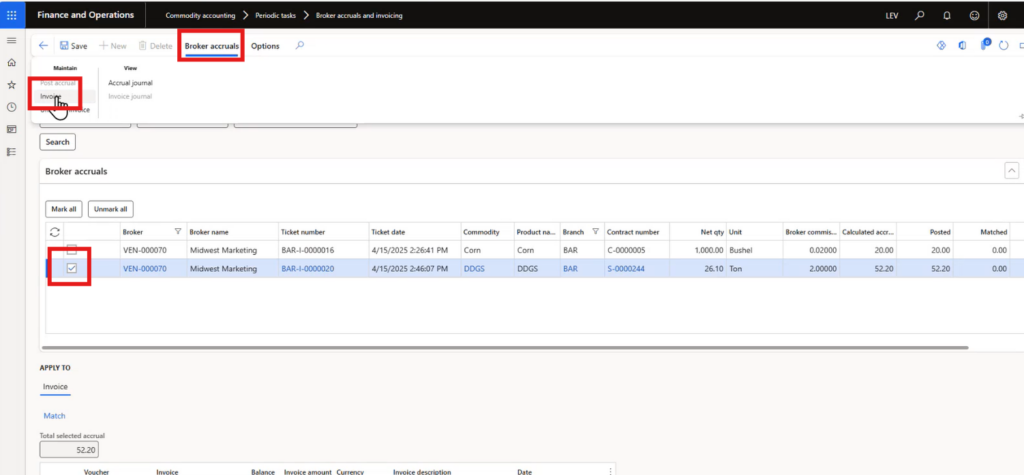Click the Unmark all button
This screenshot has height=475, width=1024.
tap(111, 209)
